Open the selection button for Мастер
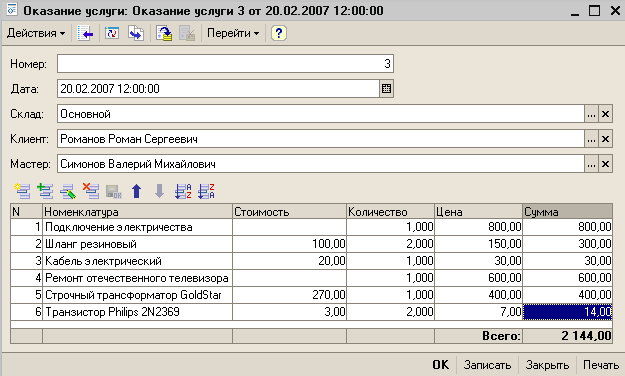This screenshot has width=625, height=376. [591, 164]
